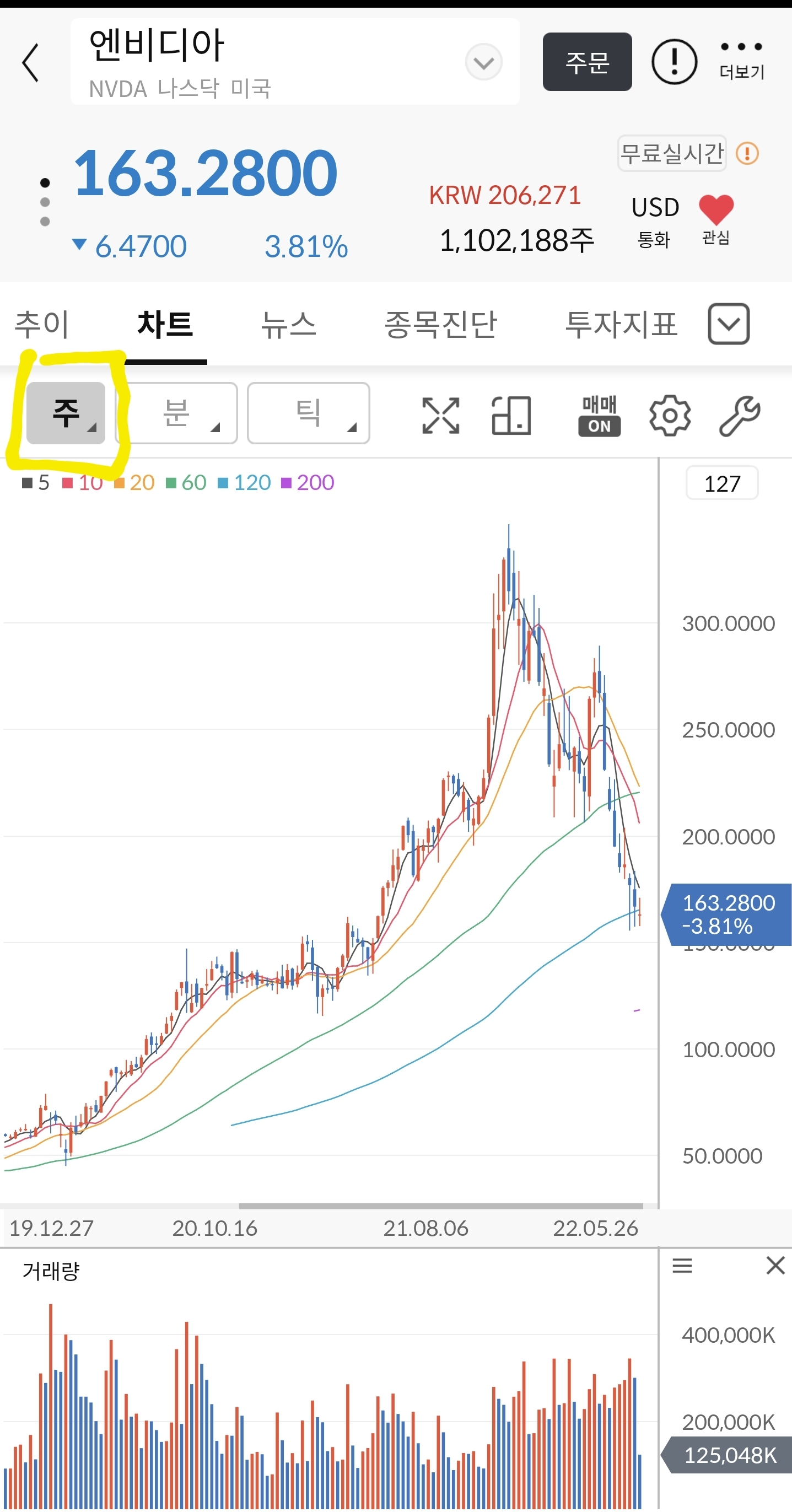792x1512 pixels.
Task: Tap the KRW 206,271 converted price
Action: point(504,195)
